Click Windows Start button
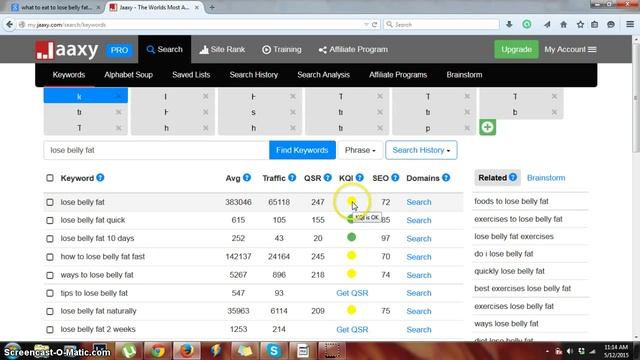This screenshot has width=640, height=360. [12, 351]
